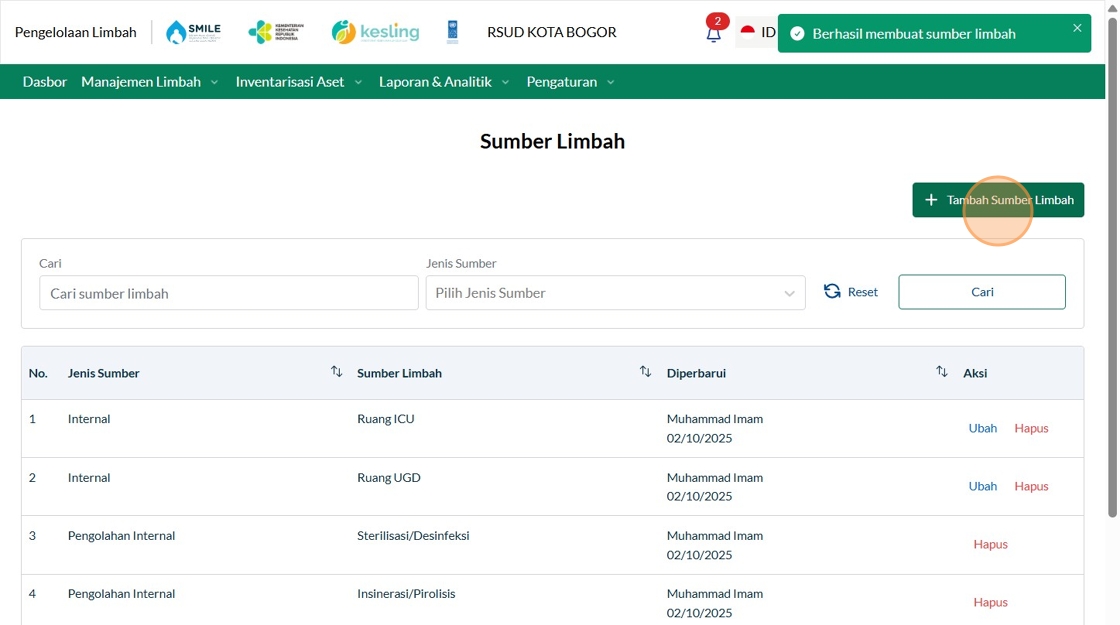
Task: Click the No. column header
Action: tap(38, 373)
